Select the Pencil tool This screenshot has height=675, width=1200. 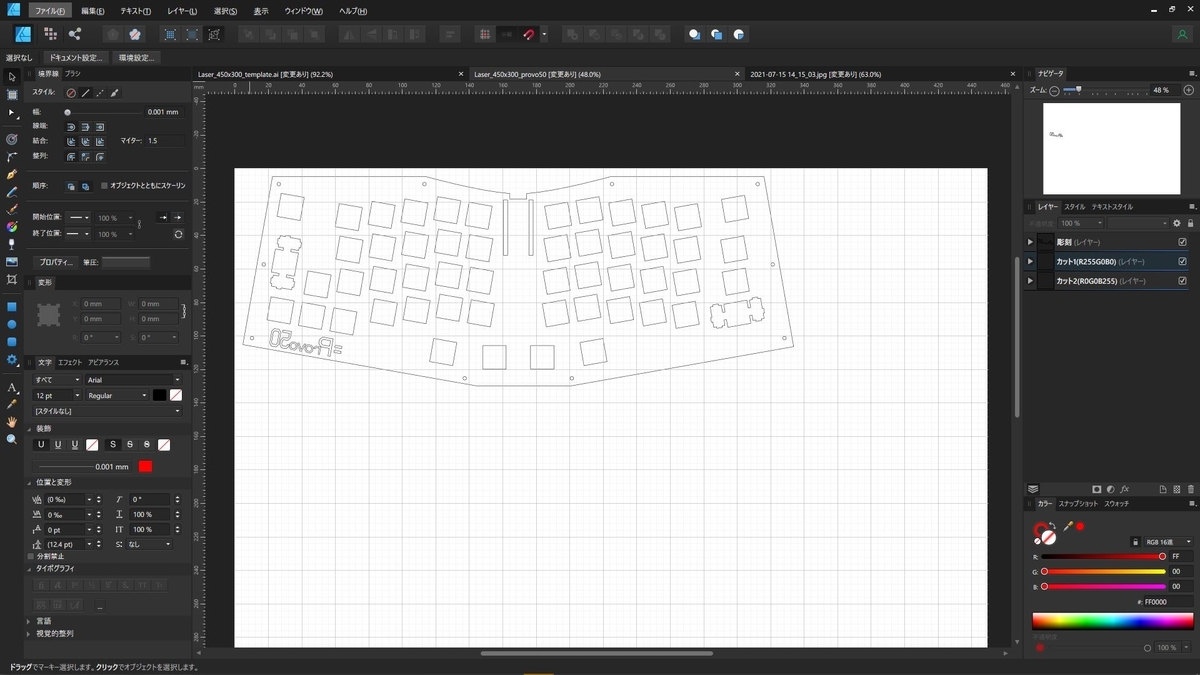(12, 191)
